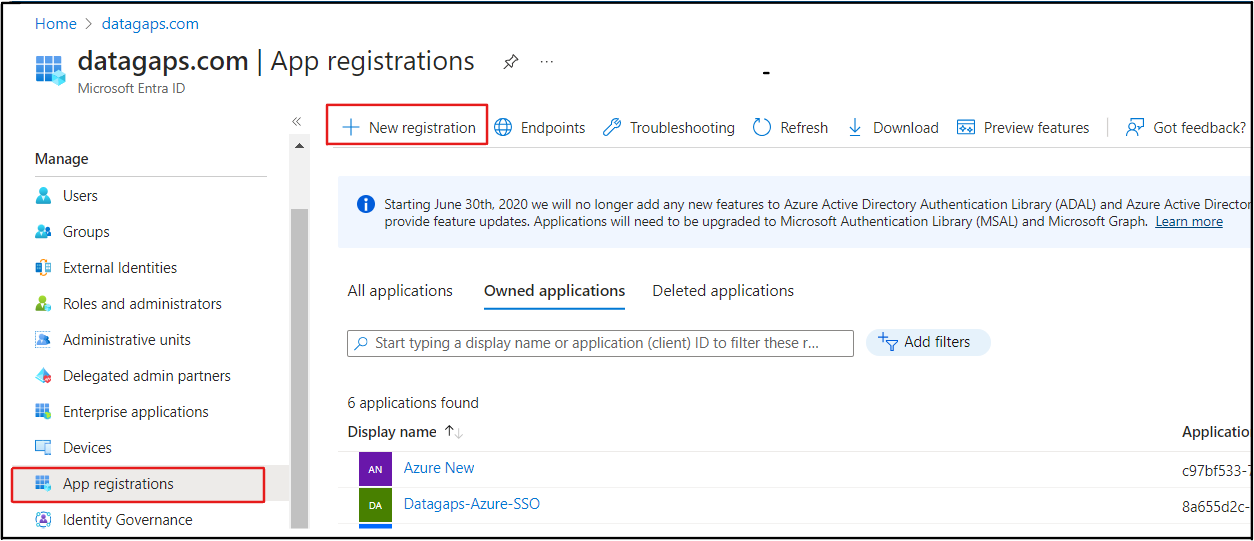Click the Groups icon in sidebar

[x=43, y=232]
